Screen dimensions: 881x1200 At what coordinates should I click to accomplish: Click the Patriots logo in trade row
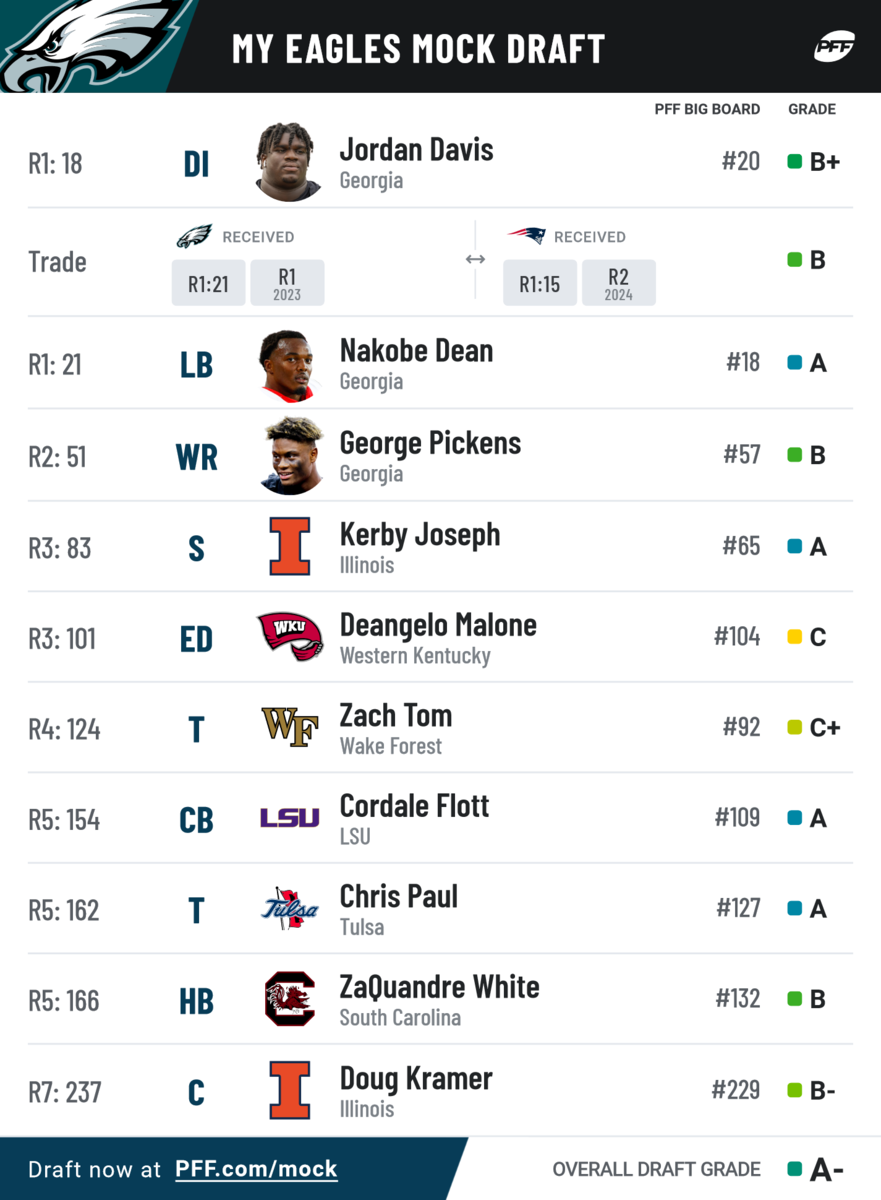pyautogui.click(x=526, y=236)
